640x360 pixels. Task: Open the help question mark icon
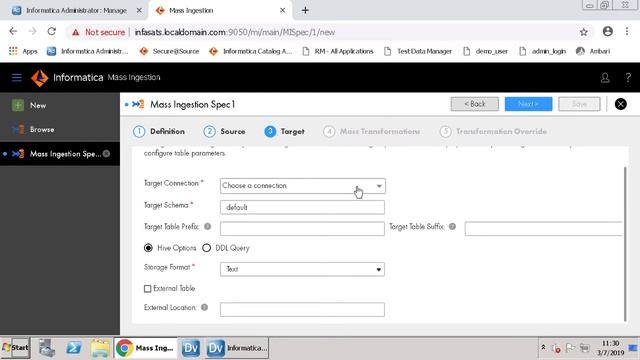point(628,78)
